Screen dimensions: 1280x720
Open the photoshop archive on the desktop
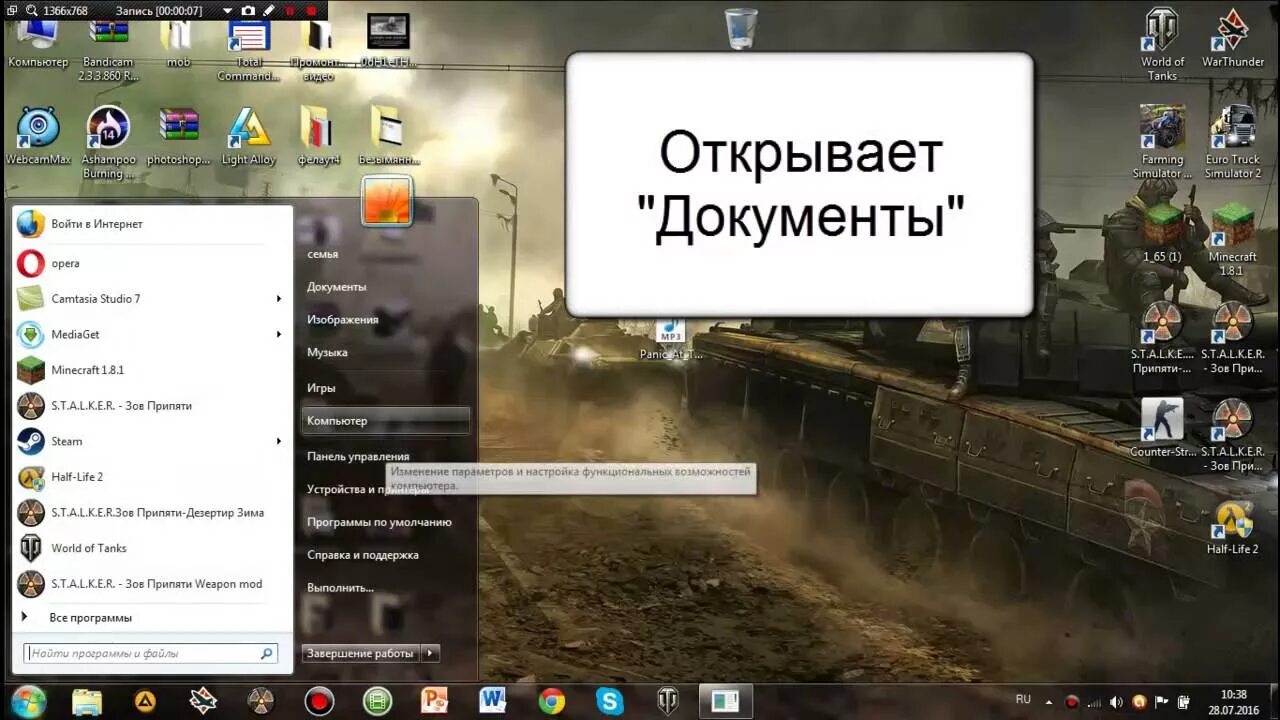coord(178,136)
